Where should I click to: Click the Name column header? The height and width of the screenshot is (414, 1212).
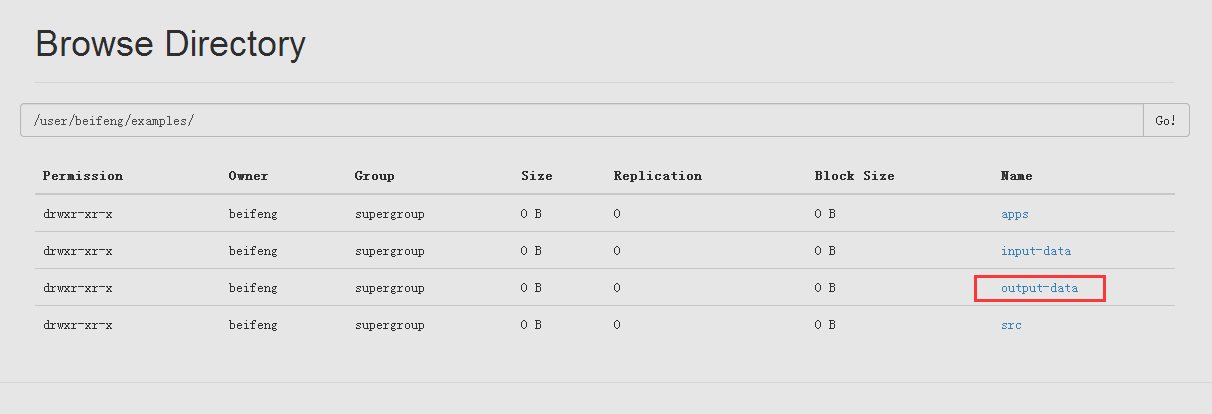1016,176
